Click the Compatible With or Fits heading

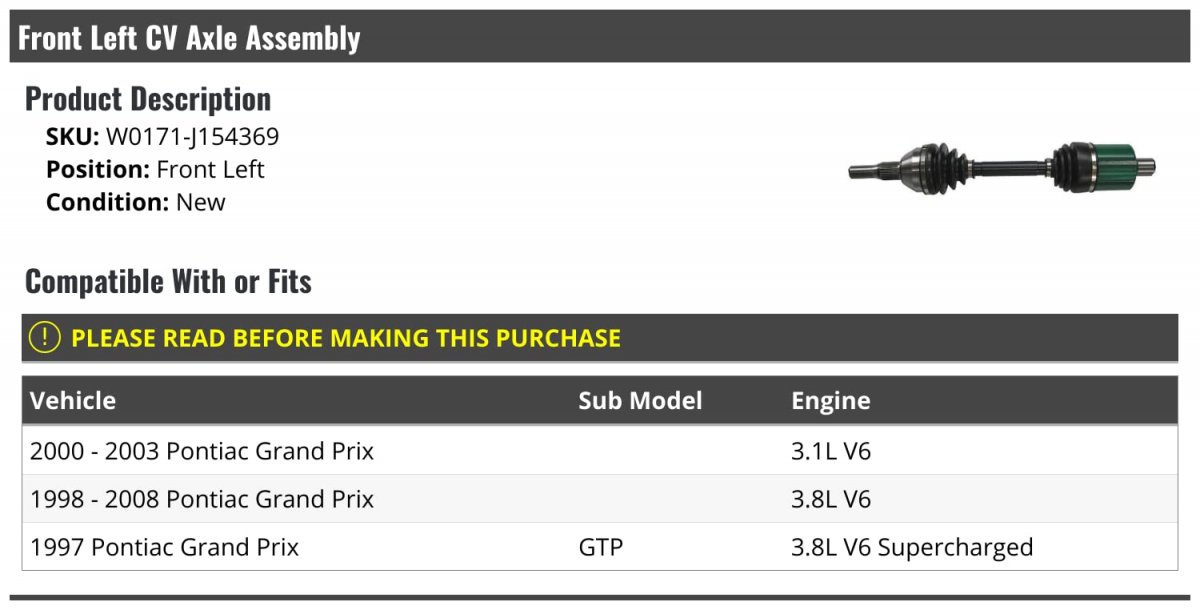pos(168,282)
